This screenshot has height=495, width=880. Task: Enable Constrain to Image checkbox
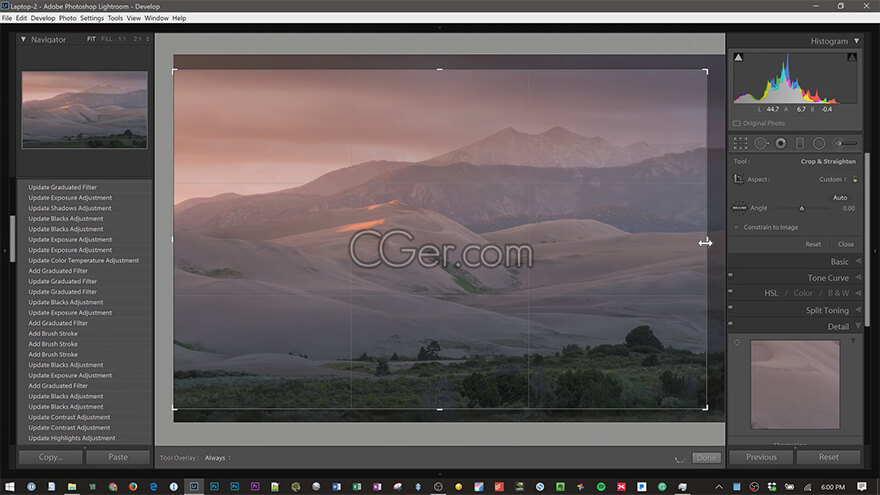click(x=737, y=227)
